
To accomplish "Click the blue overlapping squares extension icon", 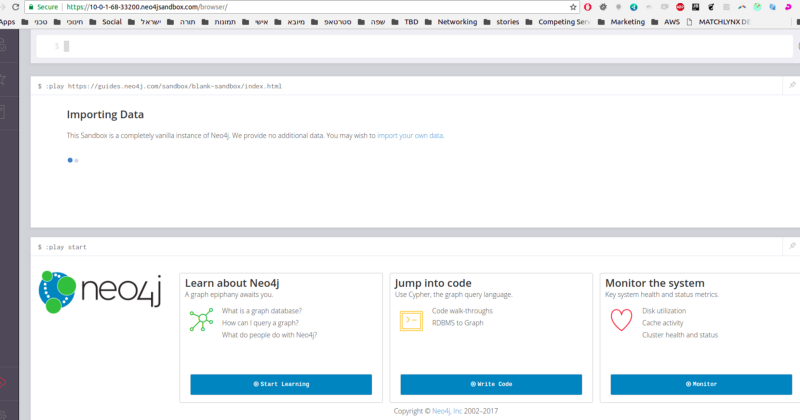I will 772,7.
